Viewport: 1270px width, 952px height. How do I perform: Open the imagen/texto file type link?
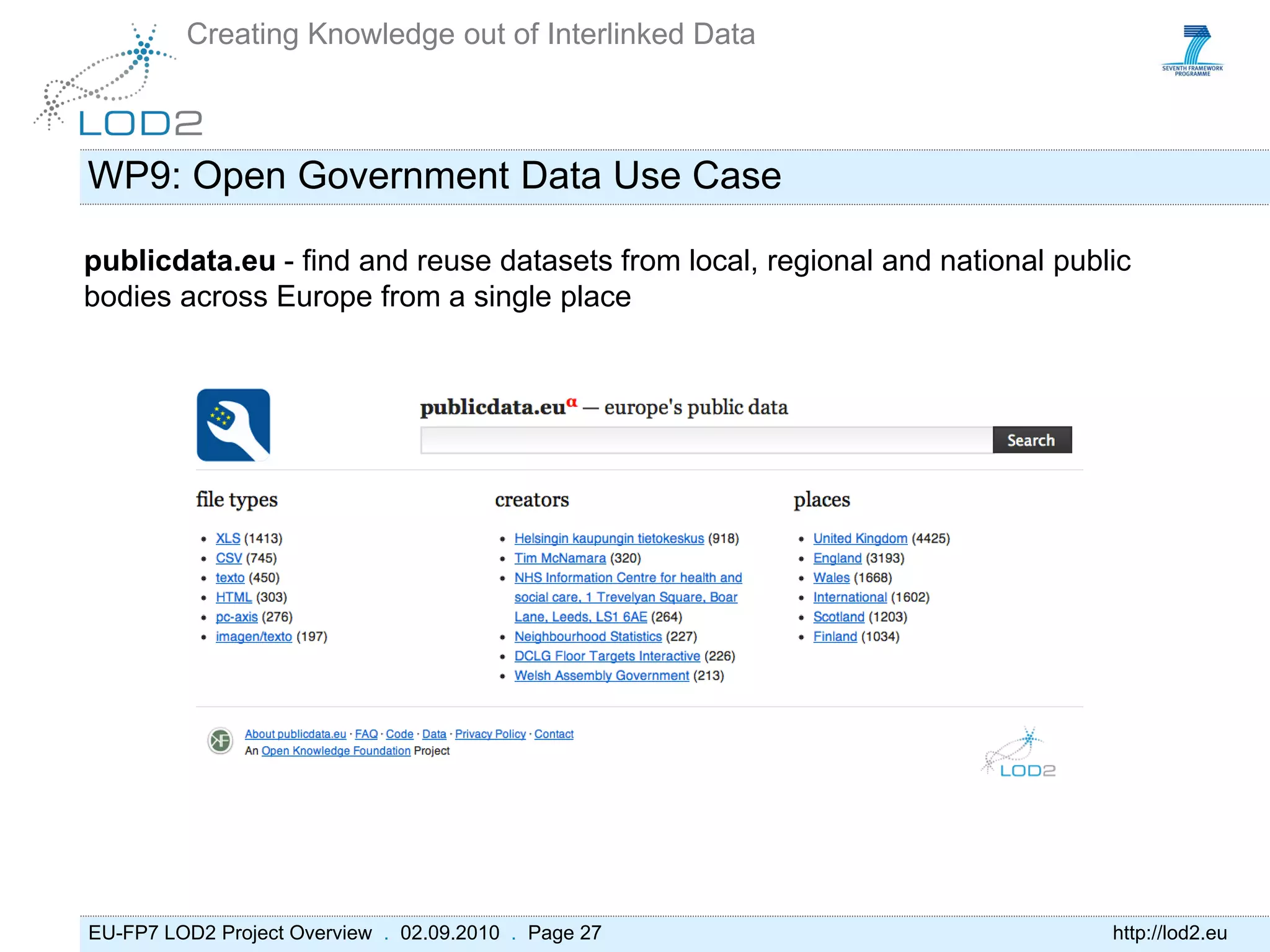click(x=254, y=637)
